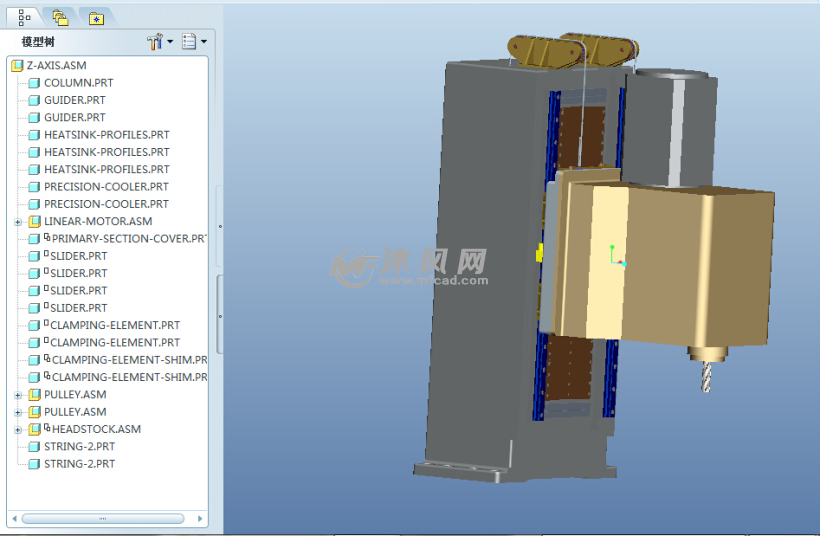Click the tree scrollbar left arrow
Viewport: 820px width, 536px height.
click(x=15, y=519)
